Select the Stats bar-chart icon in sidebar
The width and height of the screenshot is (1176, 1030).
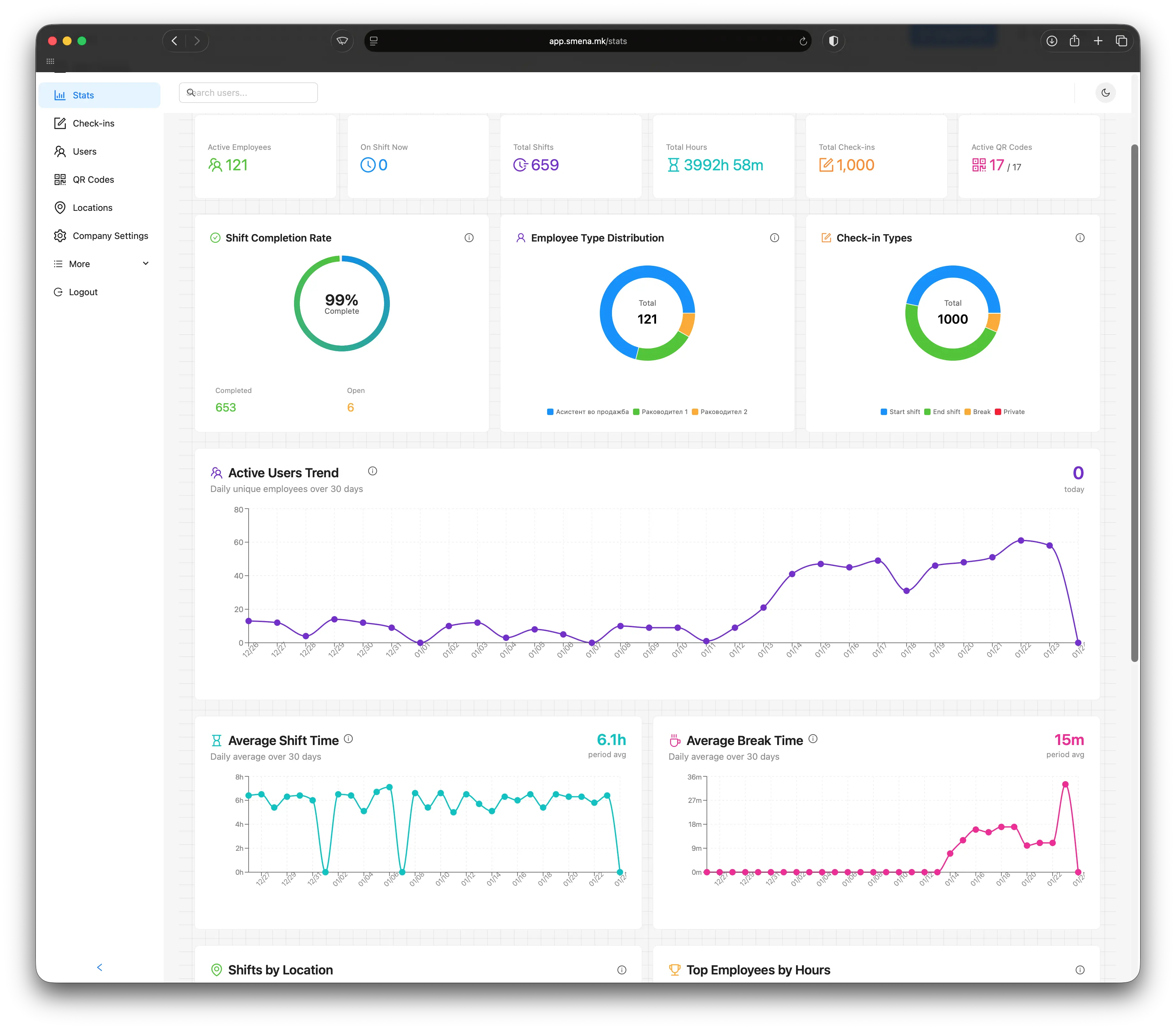point(60,96)
